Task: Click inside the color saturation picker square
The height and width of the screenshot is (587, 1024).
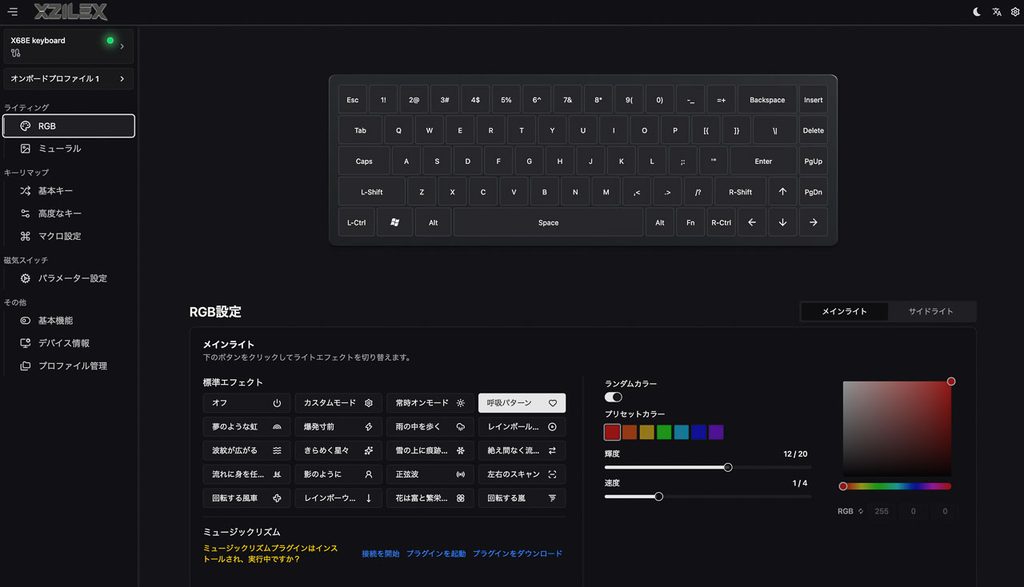Action: coord(897,428)
